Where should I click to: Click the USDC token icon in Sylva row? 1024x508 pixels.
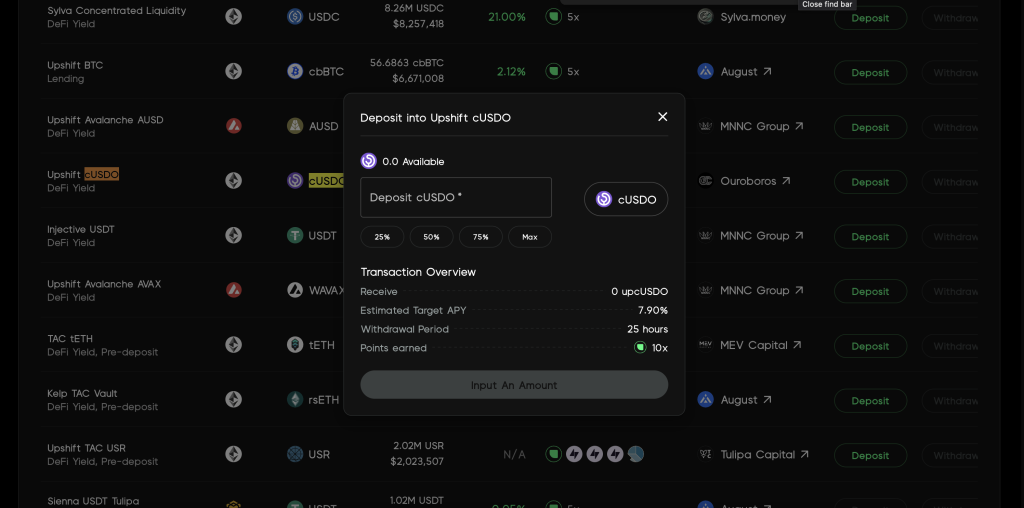click(x=295, y=17)
